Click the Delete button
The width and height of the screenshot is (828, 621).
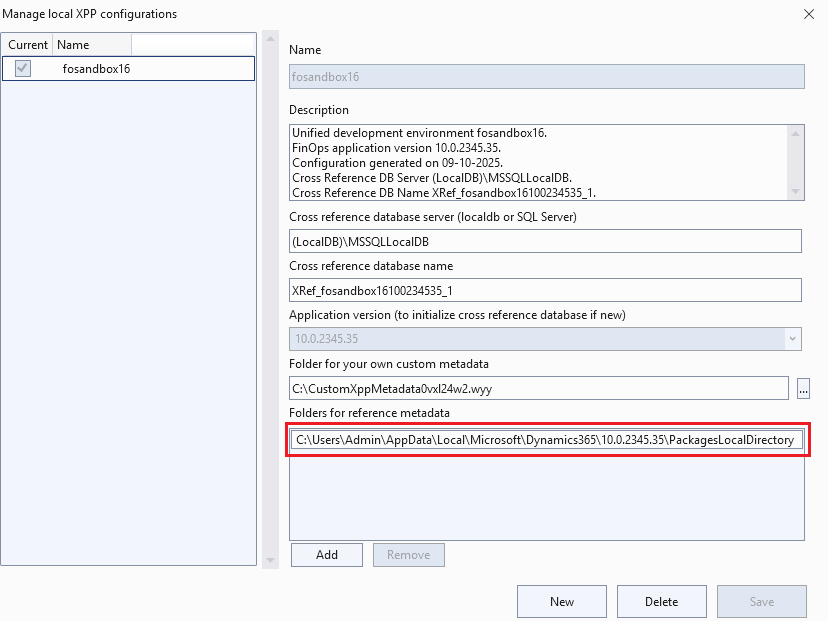pyautogui.click(x=661, y=601)
